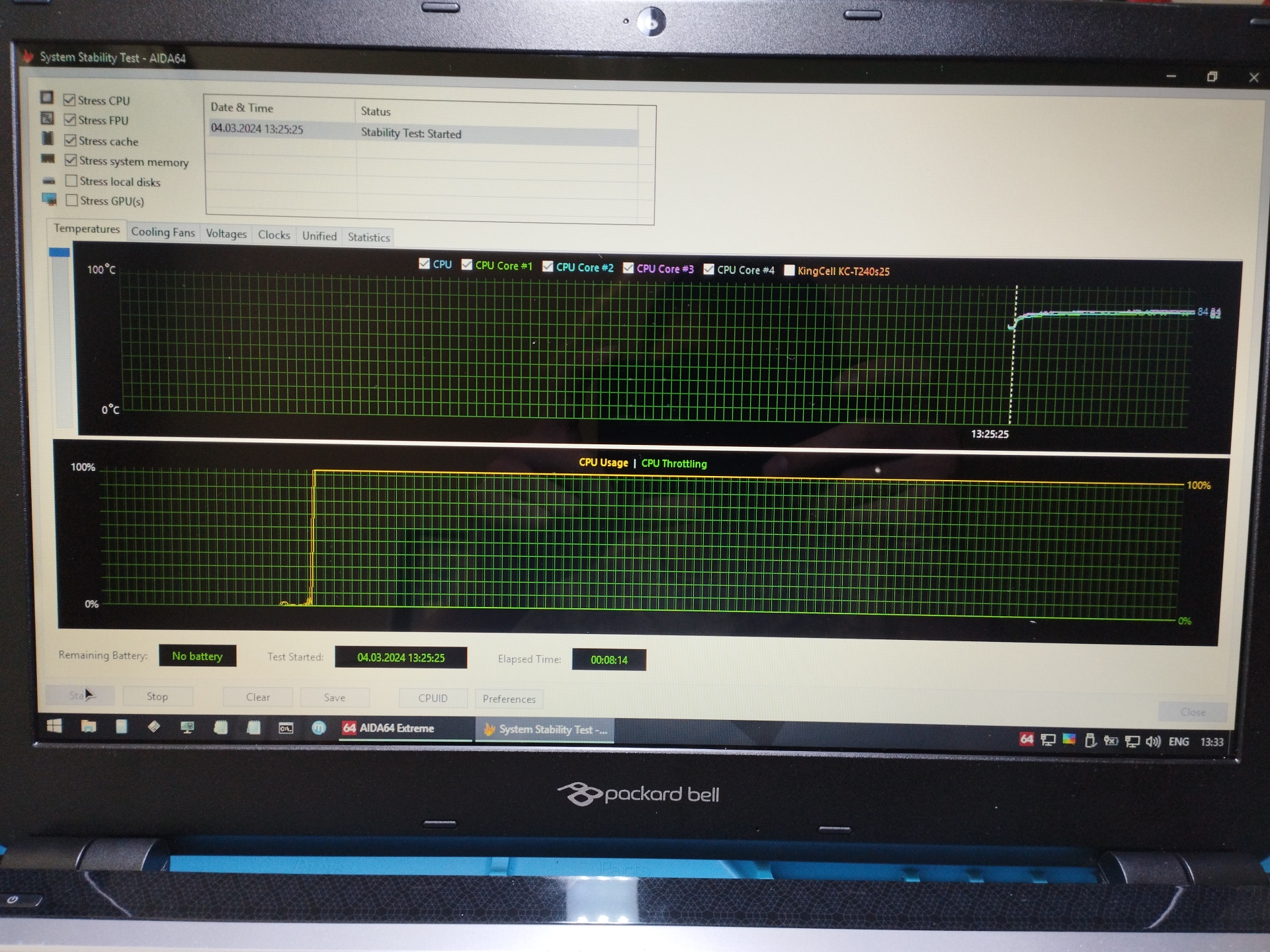
Task: Open the Preferences button
Action: [x=509, y=699]
